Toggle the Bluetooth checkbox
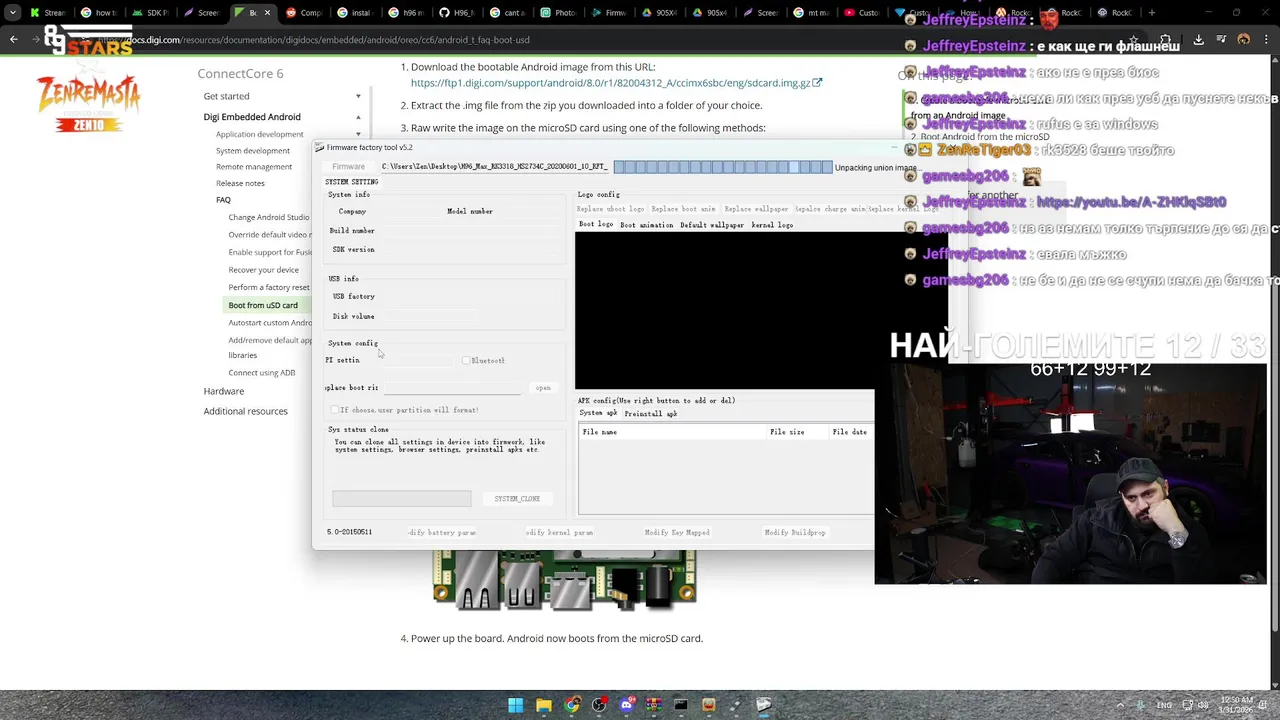This screenshot has width=1280, height=720. coord(466,360)
